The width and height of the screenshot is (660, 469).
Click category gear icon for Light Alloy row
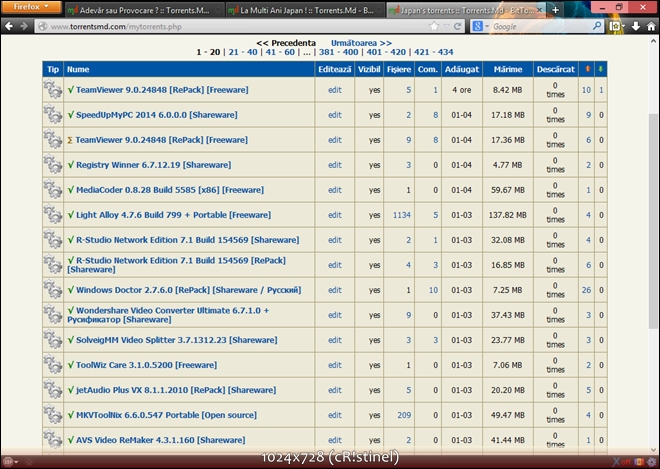[x=53, y=215]
